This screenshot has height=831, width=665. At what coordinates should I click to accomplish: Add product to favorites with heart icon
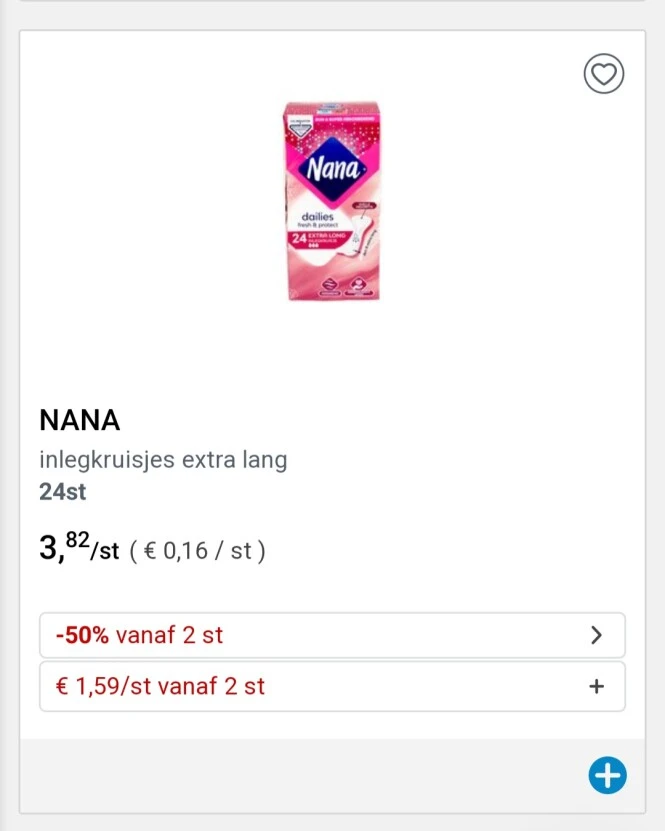(x=604, y=74)
